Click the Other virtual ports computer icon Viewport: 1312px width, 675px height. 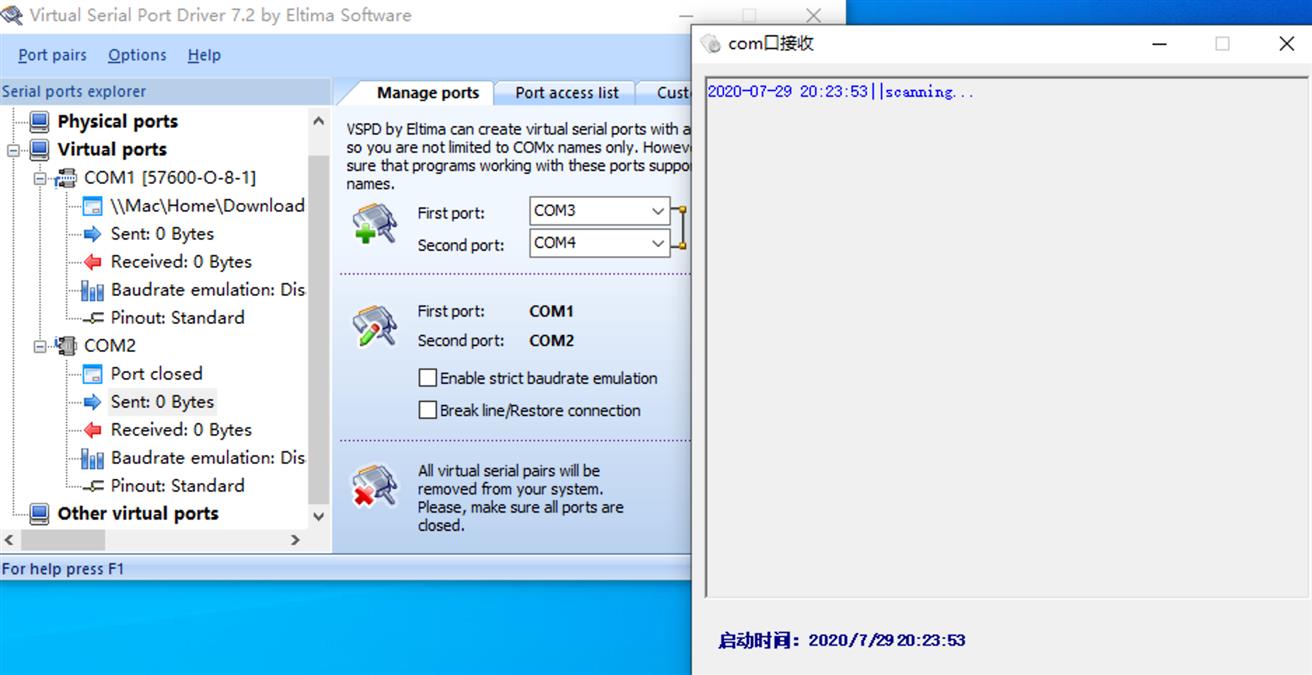click(39, 513)
